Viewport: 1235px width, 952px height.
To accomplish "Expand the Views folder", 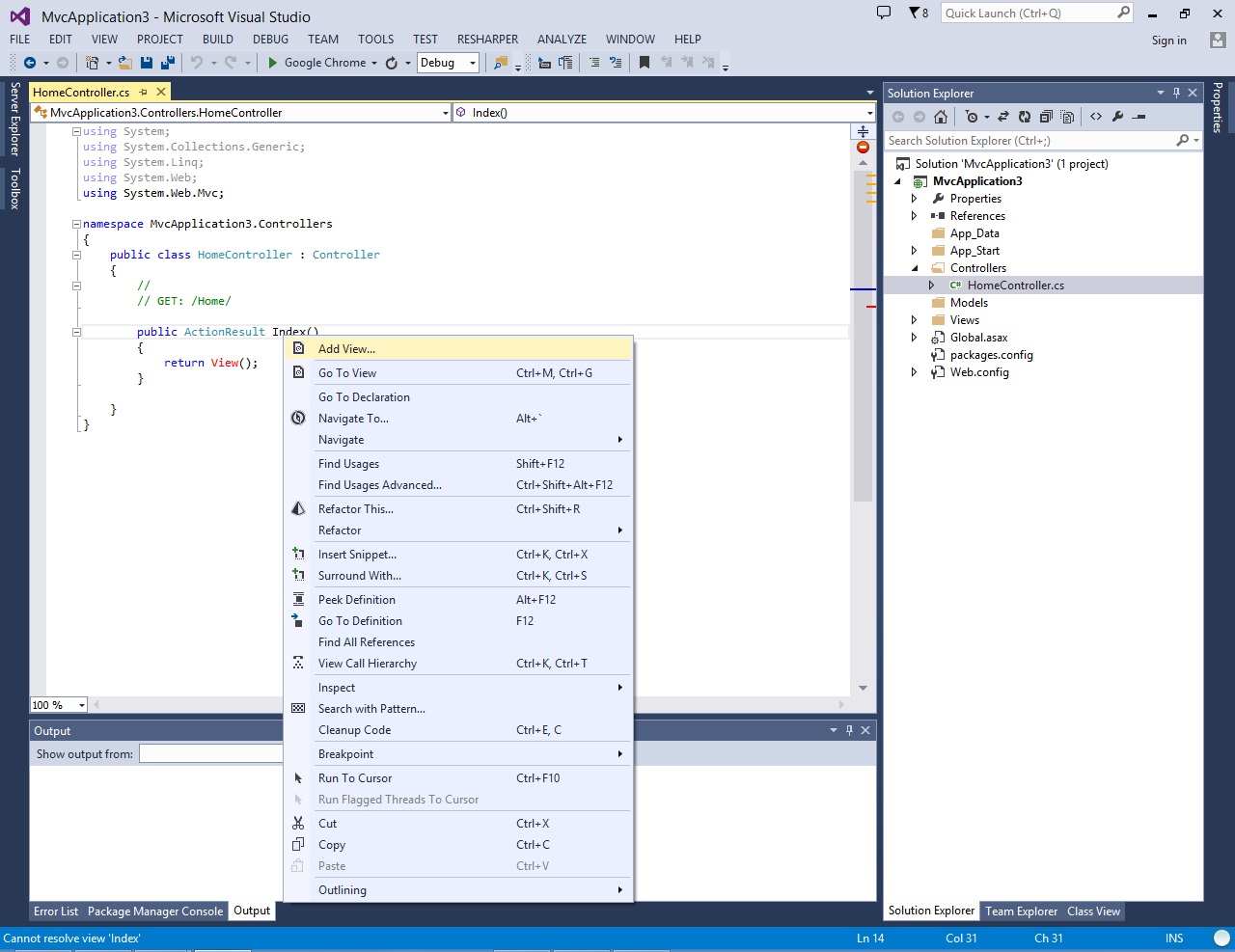I will coord(913,319).
